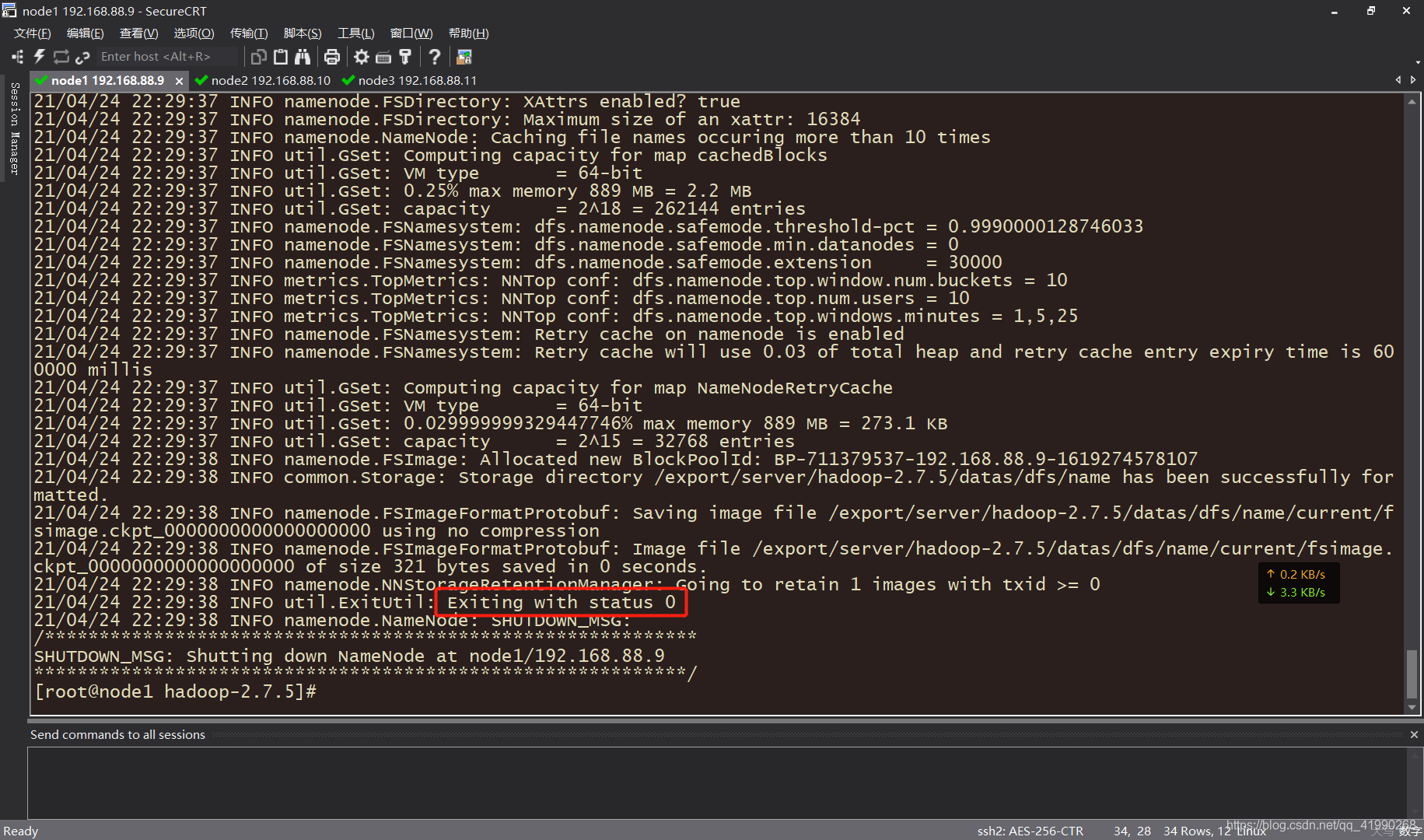This screenshot has width=1424, height=840.
Task: Restore down the SecureCRT window
Action: click(1371, 11)
